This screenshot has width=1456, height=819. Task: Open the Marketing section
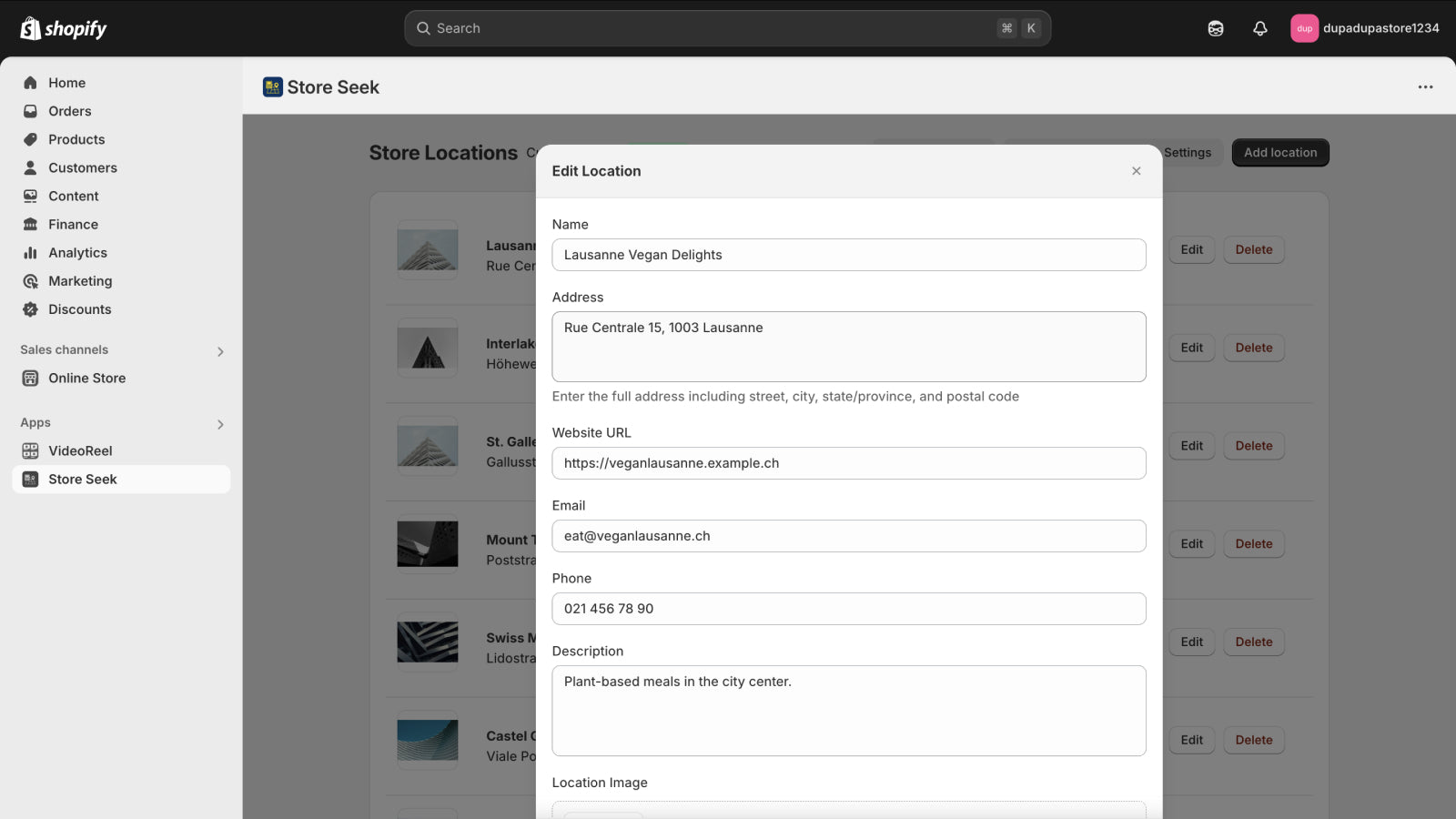tap(79, 280)
